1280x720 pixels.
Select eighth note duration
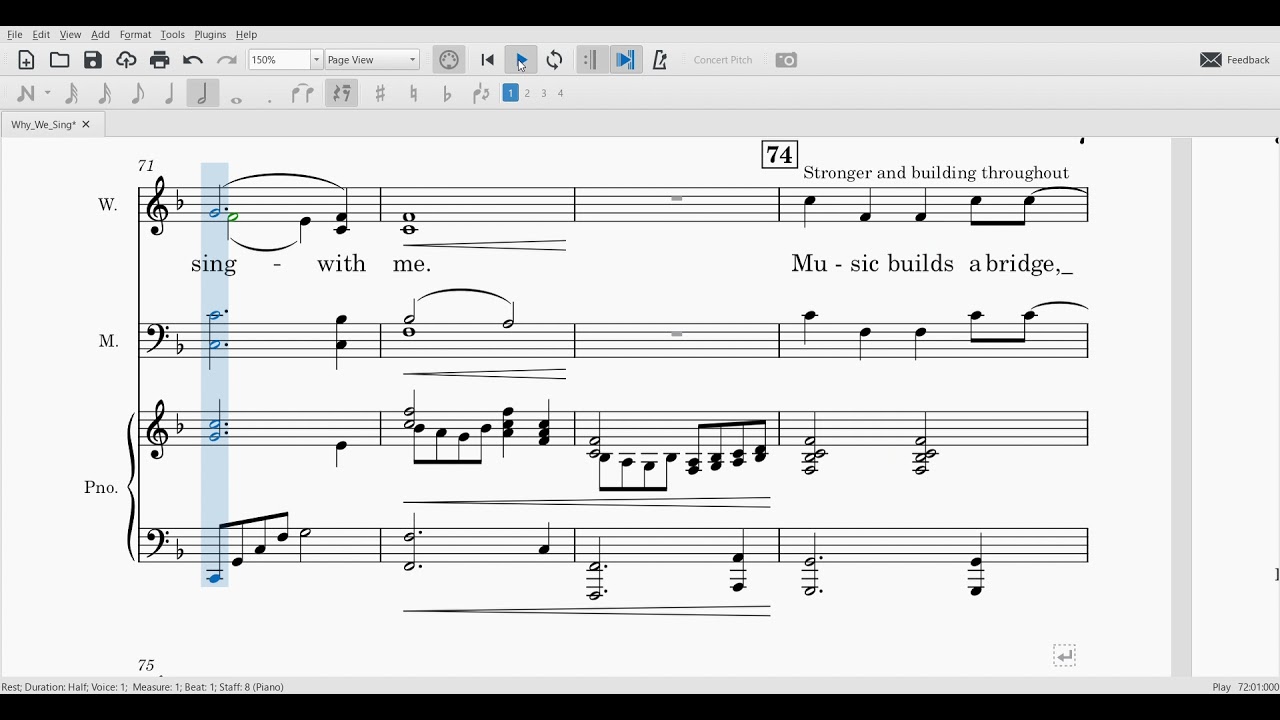click(x=137, y=94)
